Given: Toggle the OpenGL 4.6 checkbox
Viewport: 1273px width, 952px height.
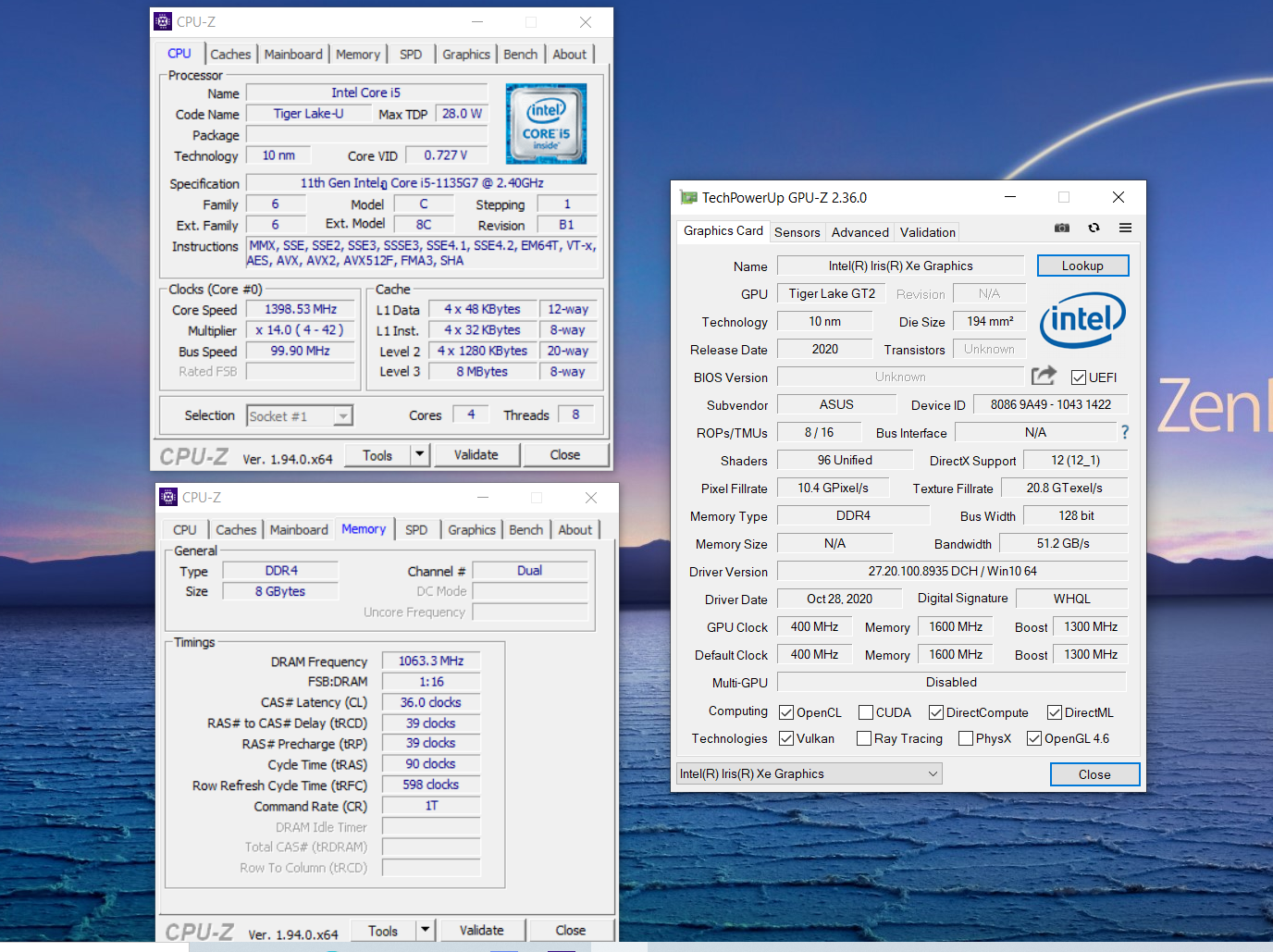Looking at the screenshot, I should [1034, 738].
